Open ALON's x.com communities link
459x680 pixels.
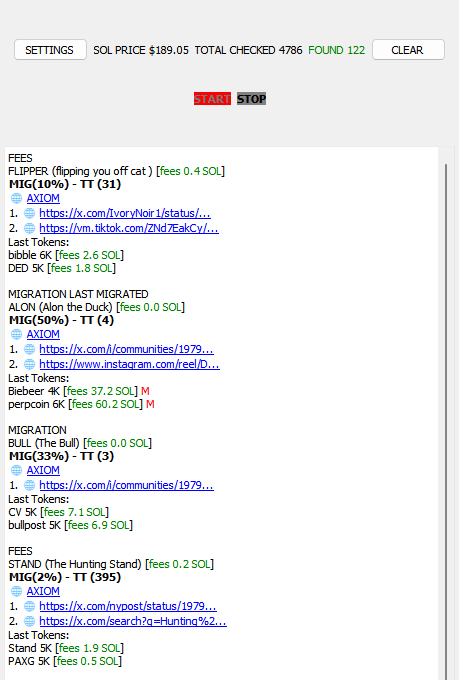[x=126, y=349]
